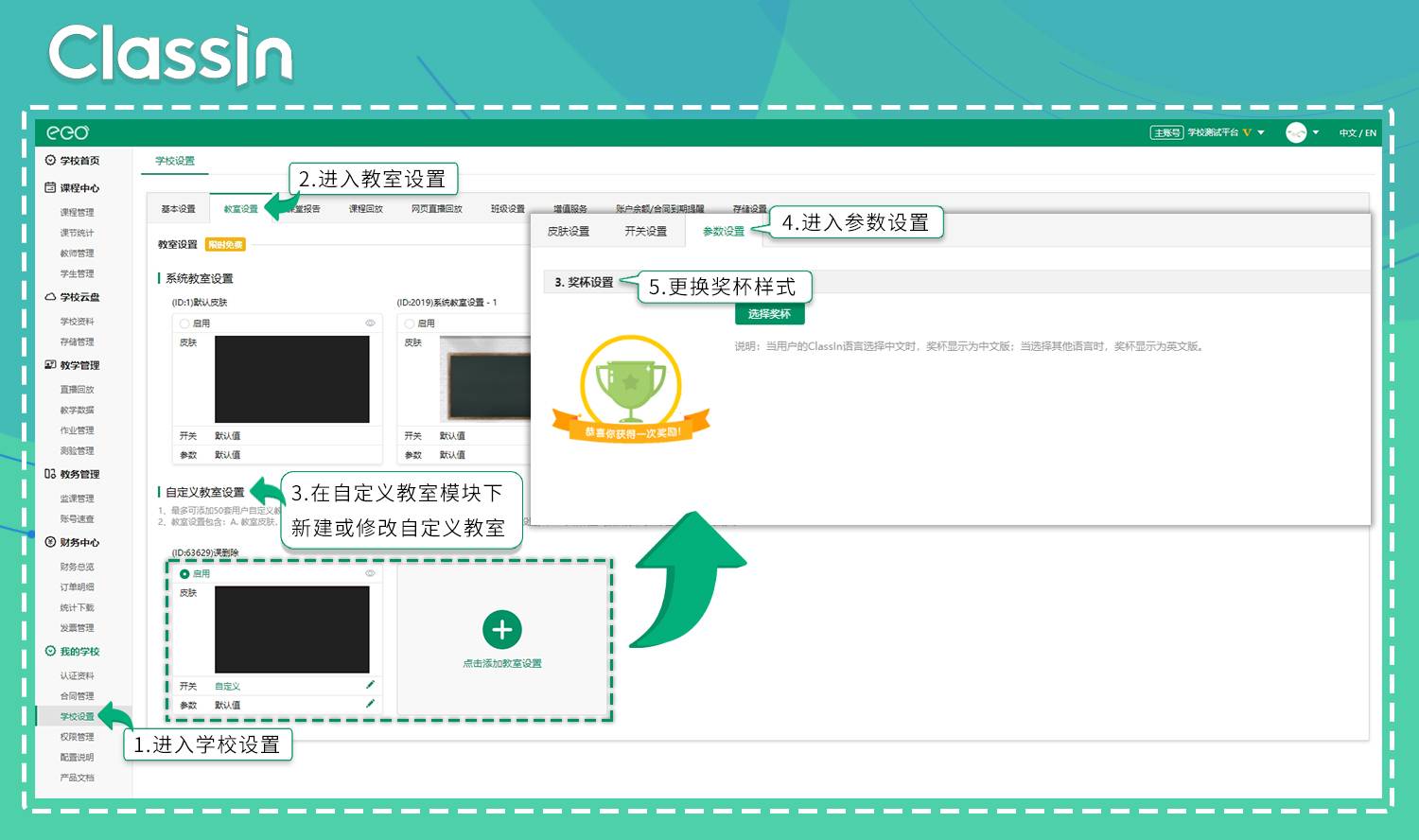Open 课节统计 in the sidebar
This screenshot has width=1419, height=840.
pos(78,233)
